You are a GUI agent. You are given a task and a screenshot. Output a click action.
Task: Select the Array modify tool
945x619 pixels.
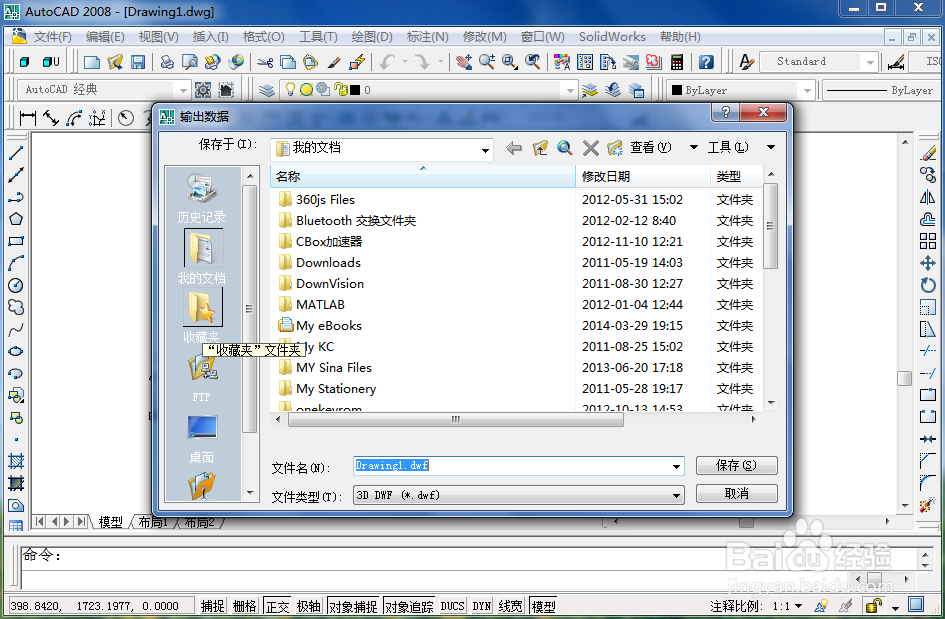click(928, 241)
